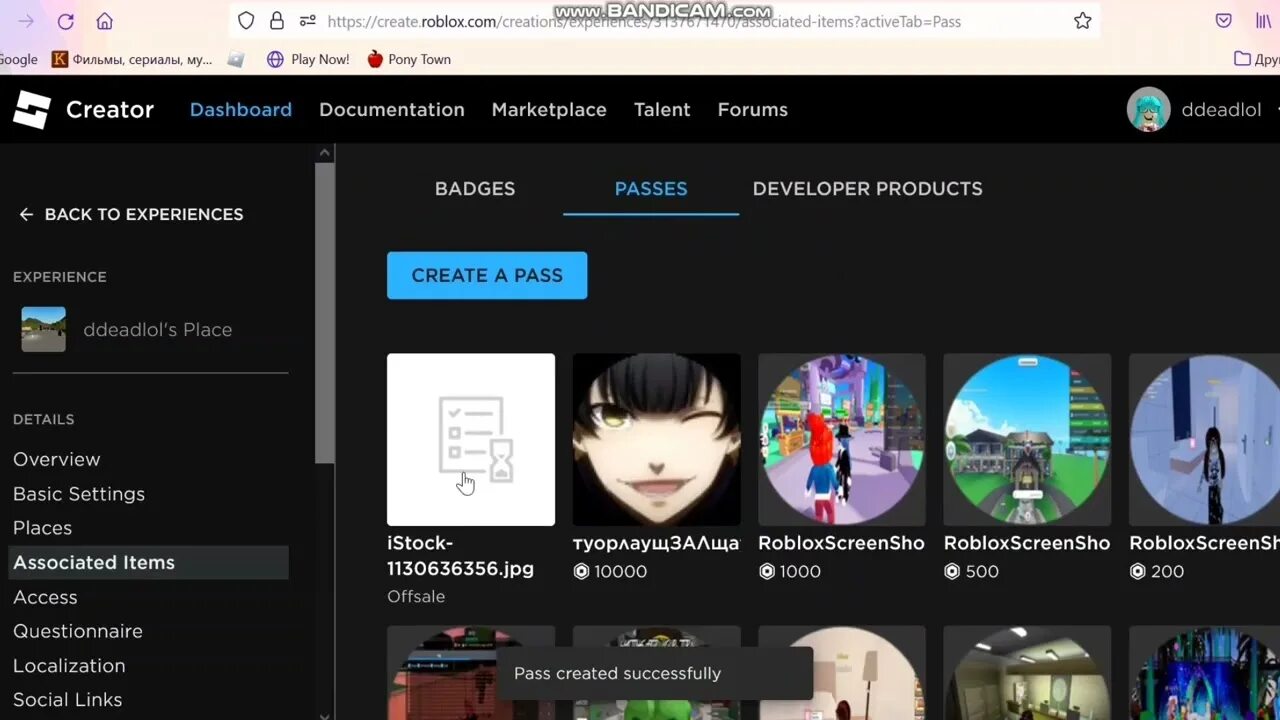This screenshot has height=720, width=1280.
Task: Switch to the Developer Products tab
Action: point(867,189)
